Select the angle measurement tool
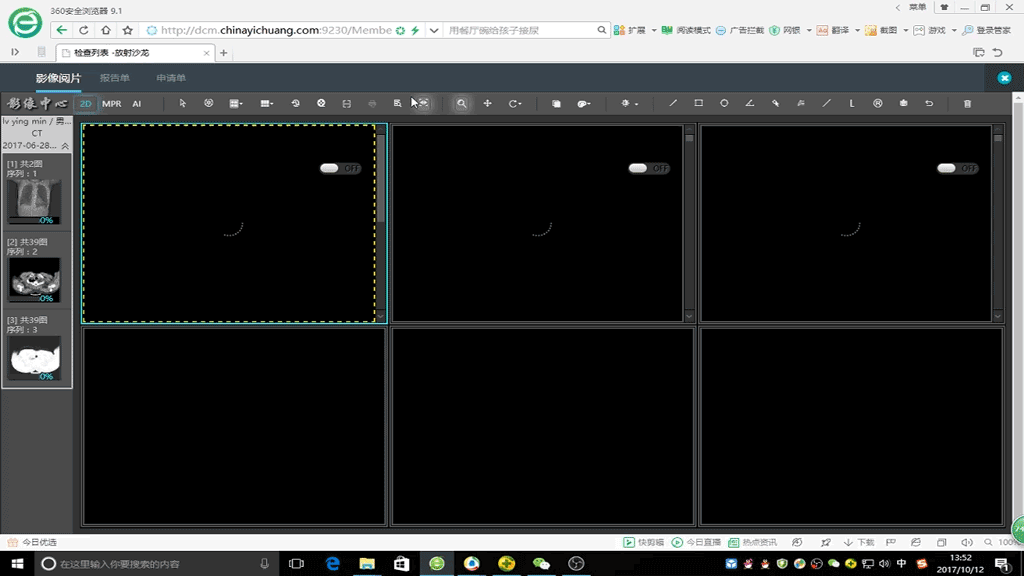Screen dimensions: 1024x576 [750, 103]
